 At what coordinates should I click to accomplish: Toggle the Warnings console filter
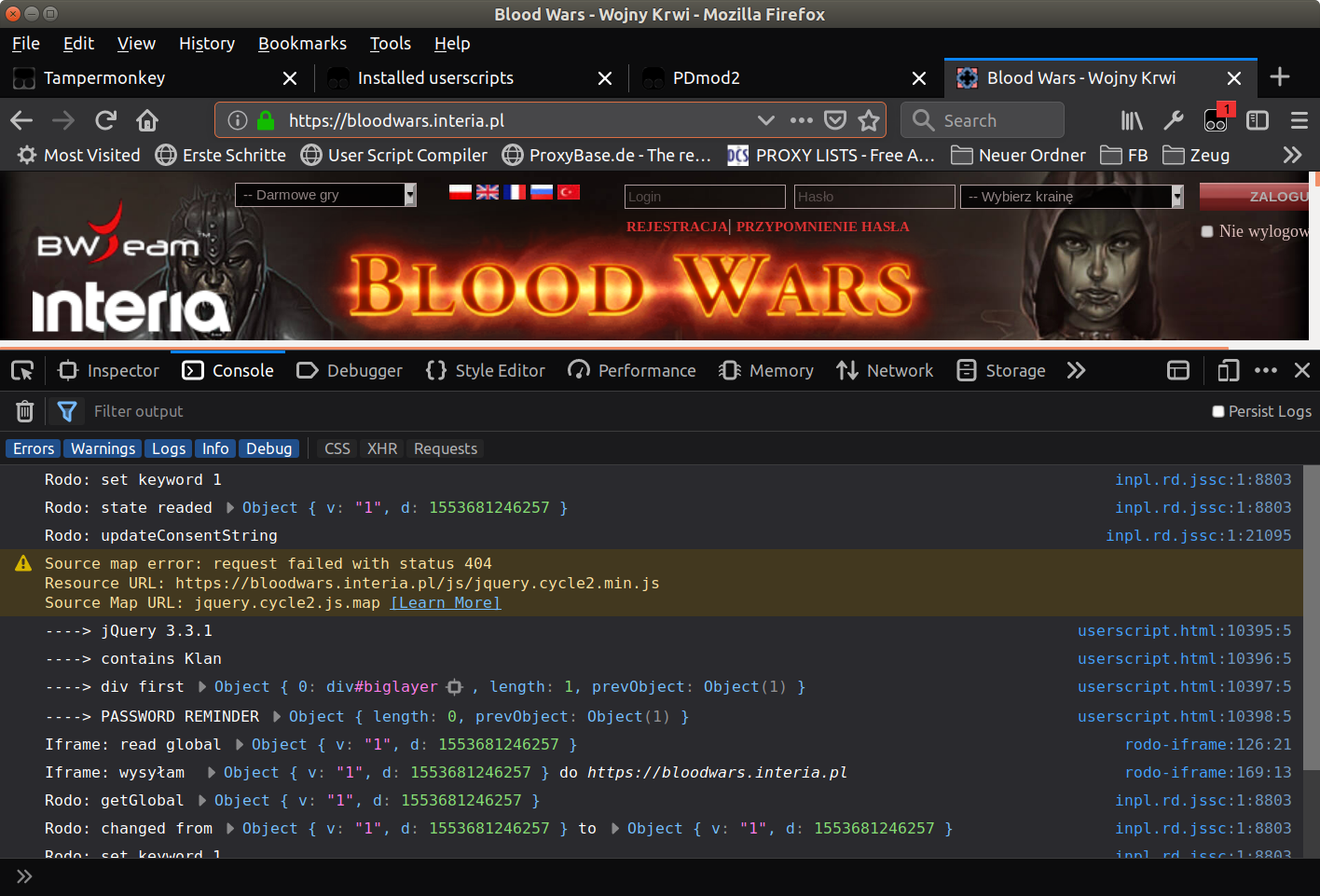tap(102, 448)
